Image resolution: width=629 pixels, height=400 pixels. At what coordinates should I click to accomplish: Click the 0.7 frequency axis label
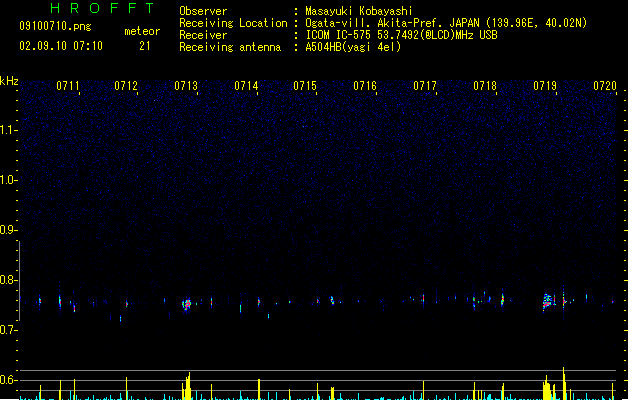8,330
